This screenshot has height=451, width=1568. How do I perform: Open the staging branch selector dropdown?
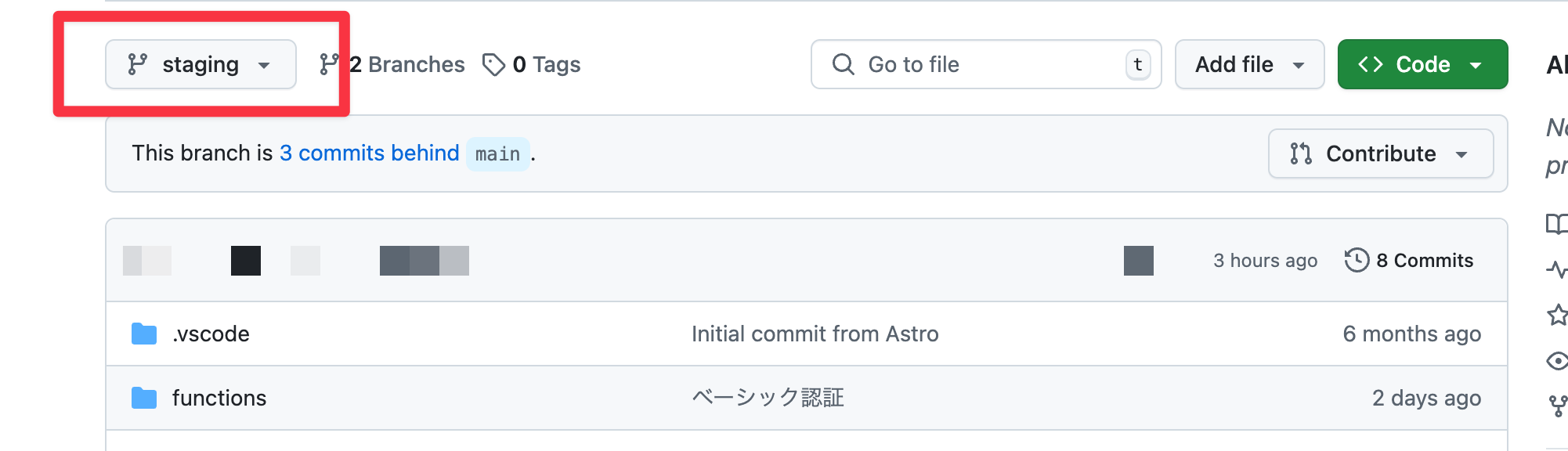pos(201,64)
